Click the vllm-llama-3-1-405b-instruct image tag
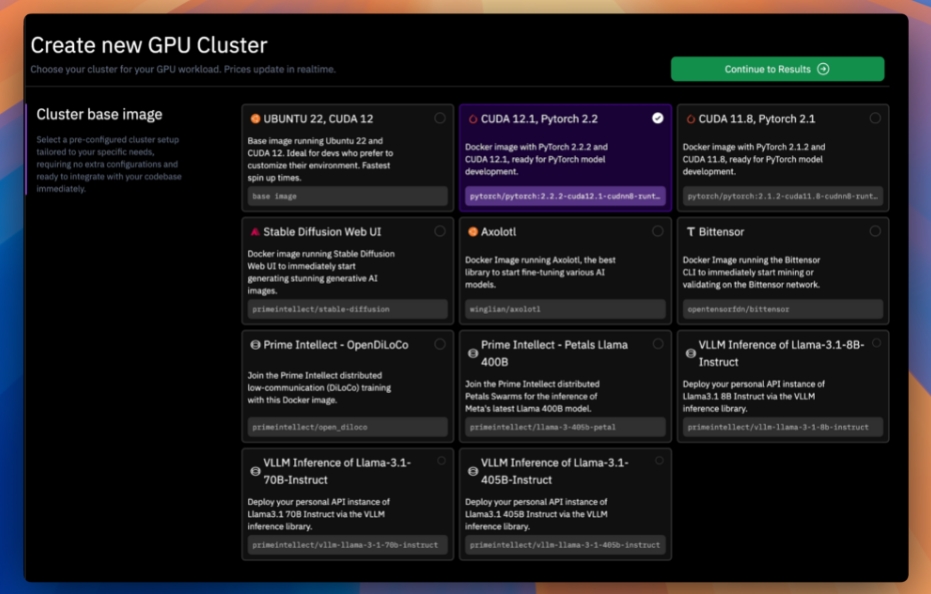 click(x=565, y=544)
